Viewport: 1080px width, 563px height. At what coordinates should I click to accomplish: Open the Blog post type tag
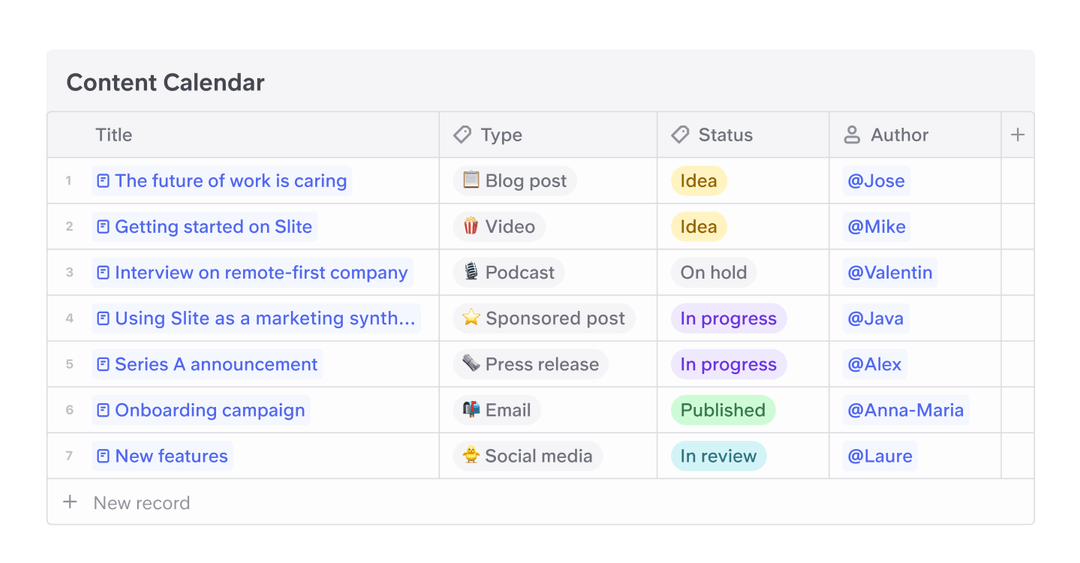click(x=514, y=181)
